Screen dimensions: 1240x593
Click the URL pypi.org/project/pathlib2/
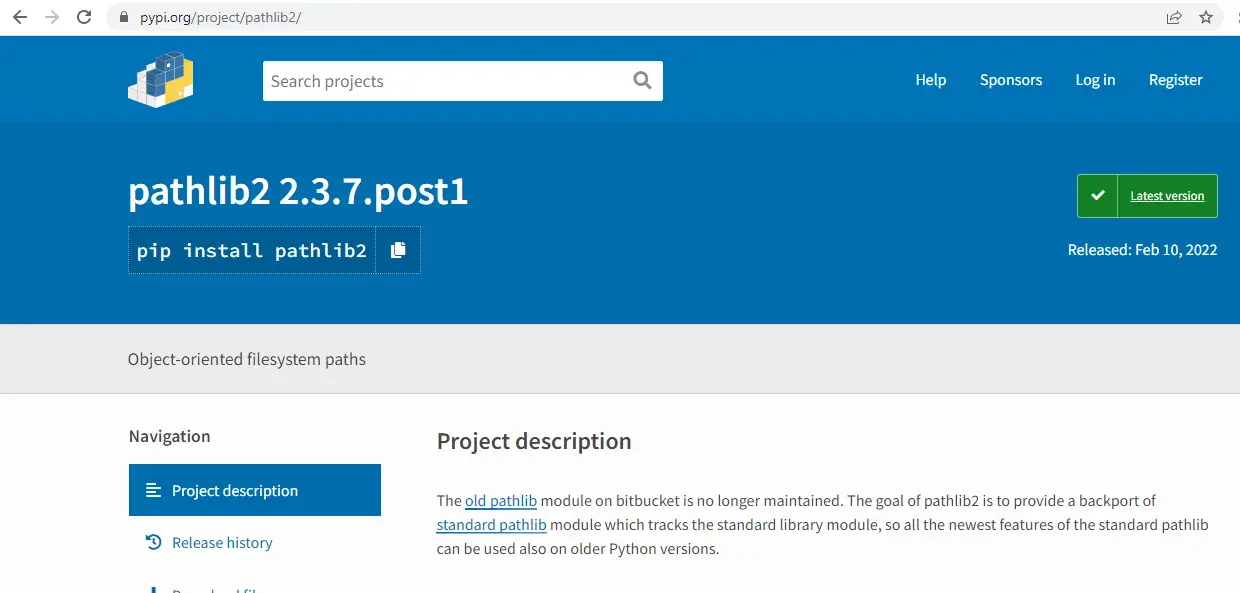pyautogui.click(x=219, y=17)
